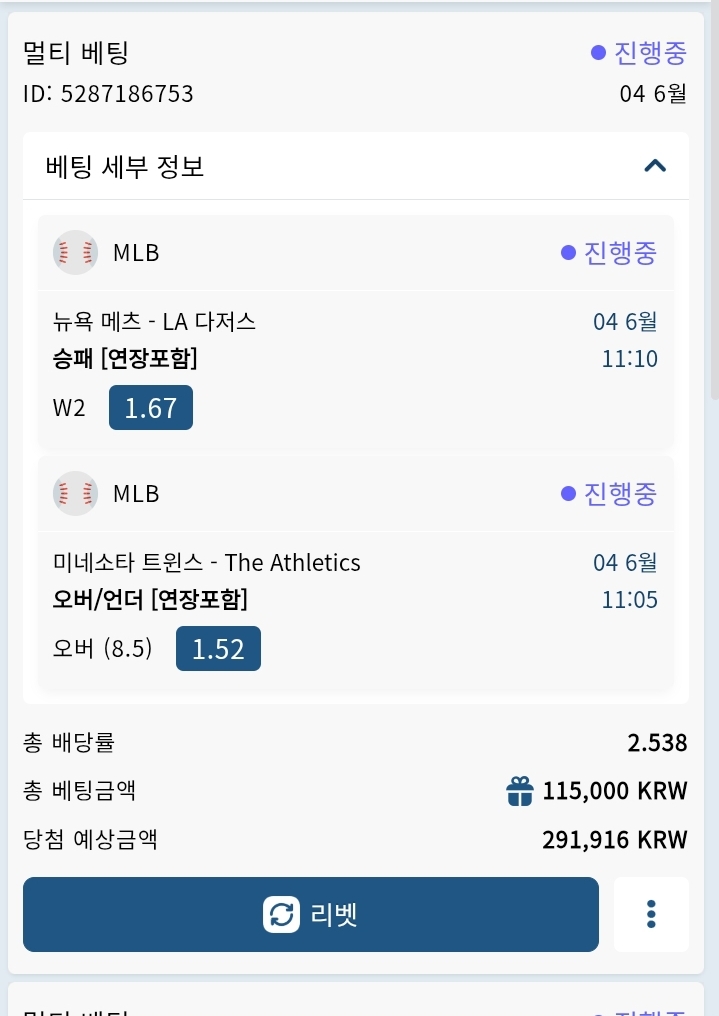Viewport: 719px width, 1016px height.
Task: Click the baseball icon for Twins–Athletics game
Action: (x=75, y=494)
